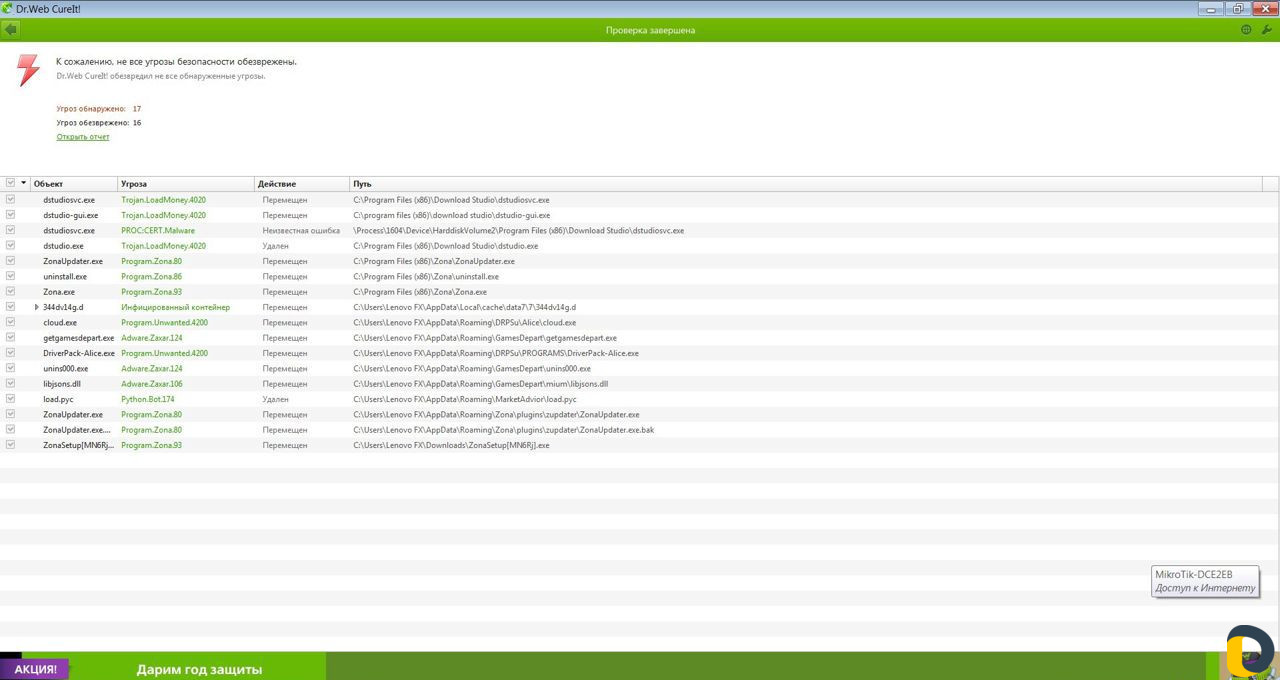The image size is (1280, 680).
Task: Click the green back arrow icon
Action: pyautogui.click(x=10, y=30)
